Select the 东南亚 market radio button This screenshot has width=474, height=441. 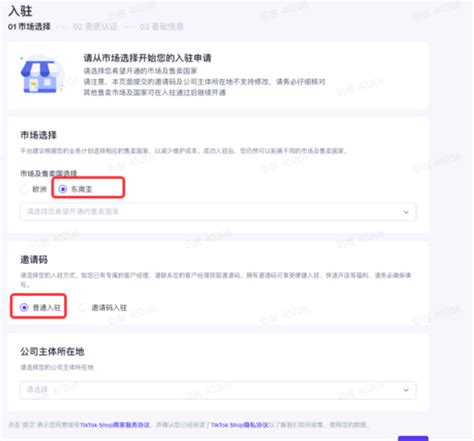(63, 189)
